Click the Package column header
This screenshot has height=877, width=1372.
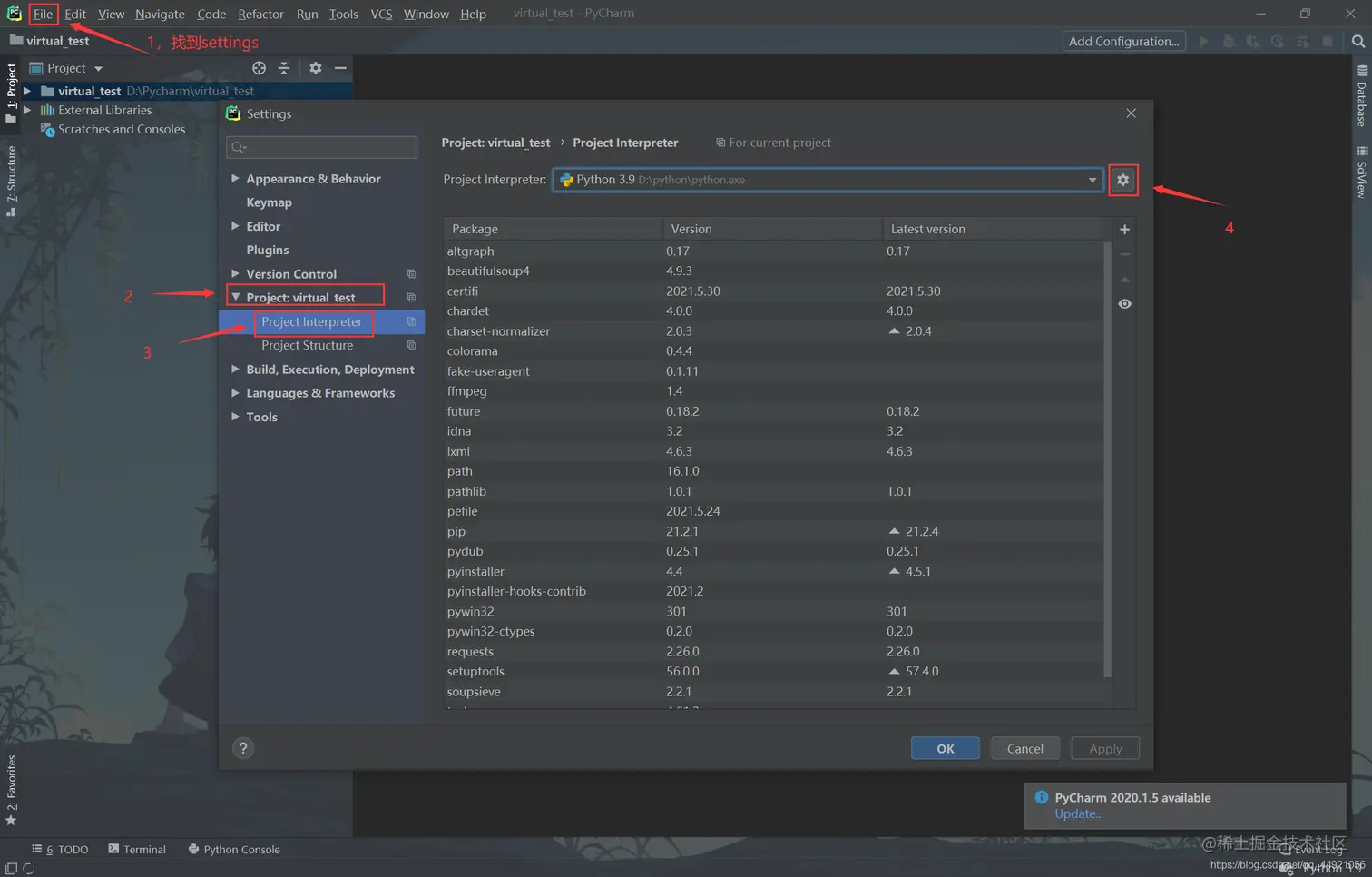coord(553,229)
